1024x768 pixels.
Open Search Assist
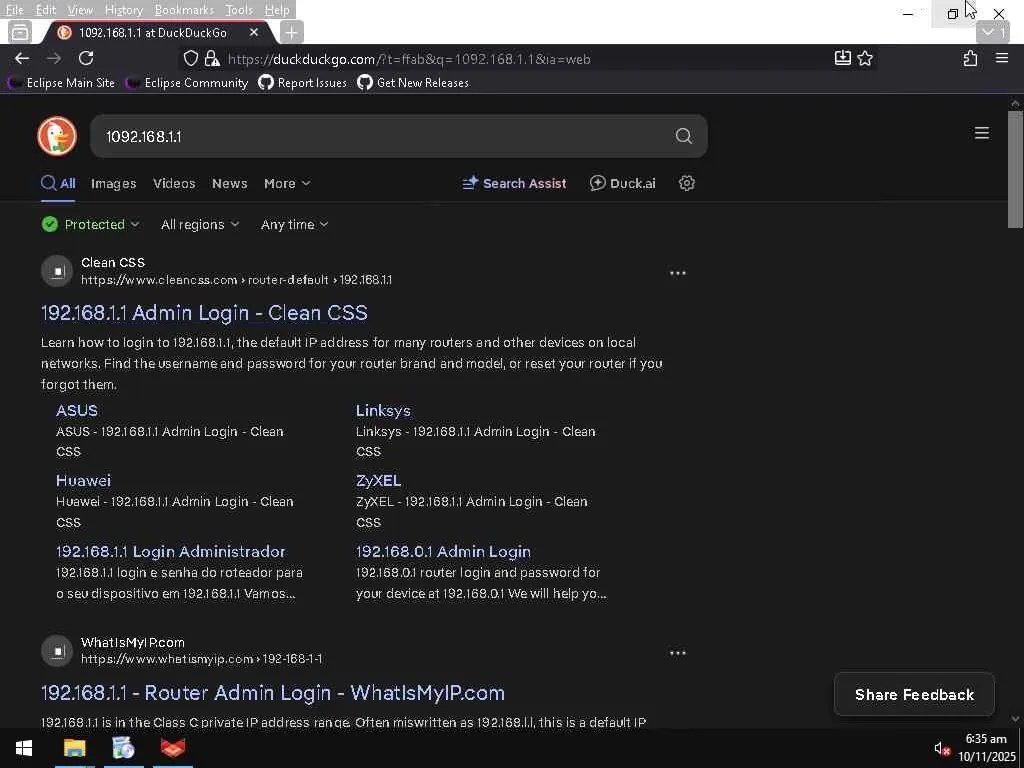514,184
